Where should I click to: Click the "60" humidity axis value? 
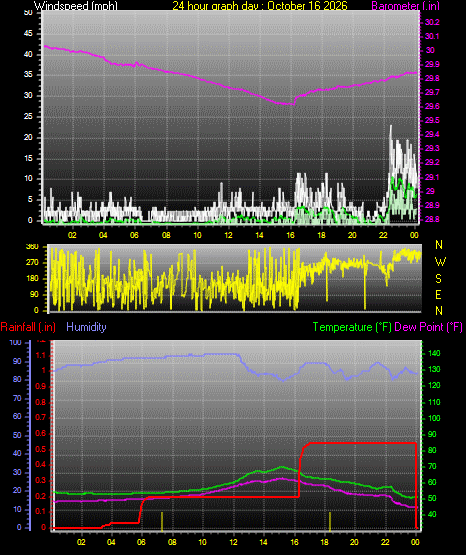pos(17,417)
